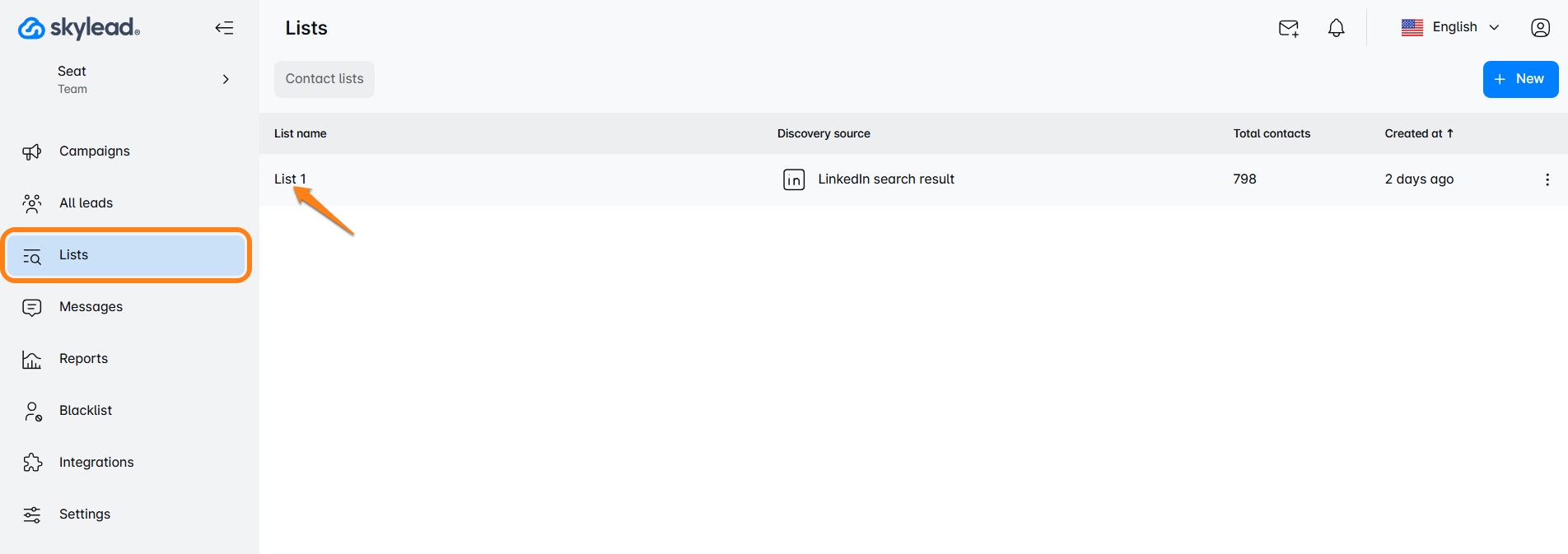1568x554 pixels.
Task: Open the English language dropdown
Action: [1450, 27]
